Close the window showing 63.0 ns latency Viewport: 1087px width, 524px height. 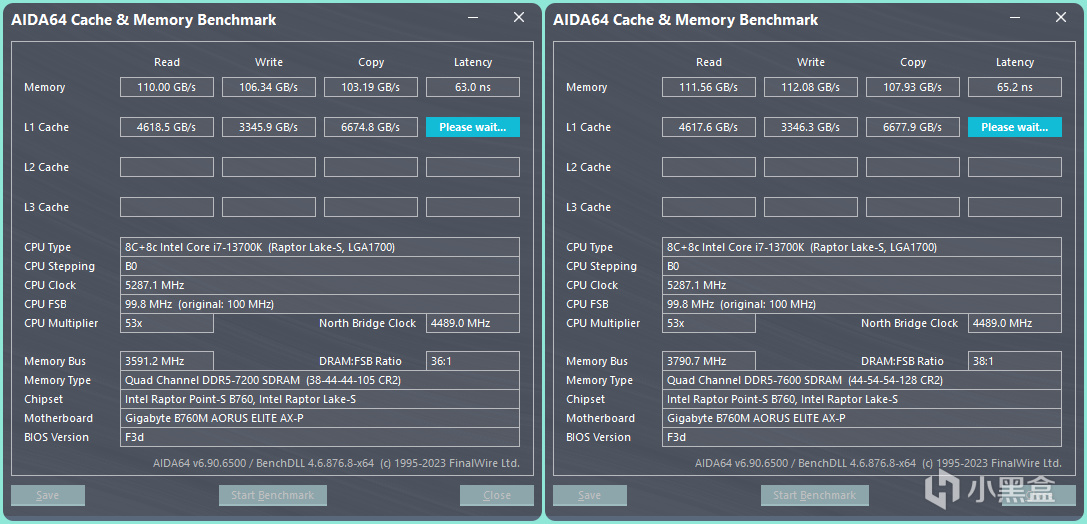(518, 18)
